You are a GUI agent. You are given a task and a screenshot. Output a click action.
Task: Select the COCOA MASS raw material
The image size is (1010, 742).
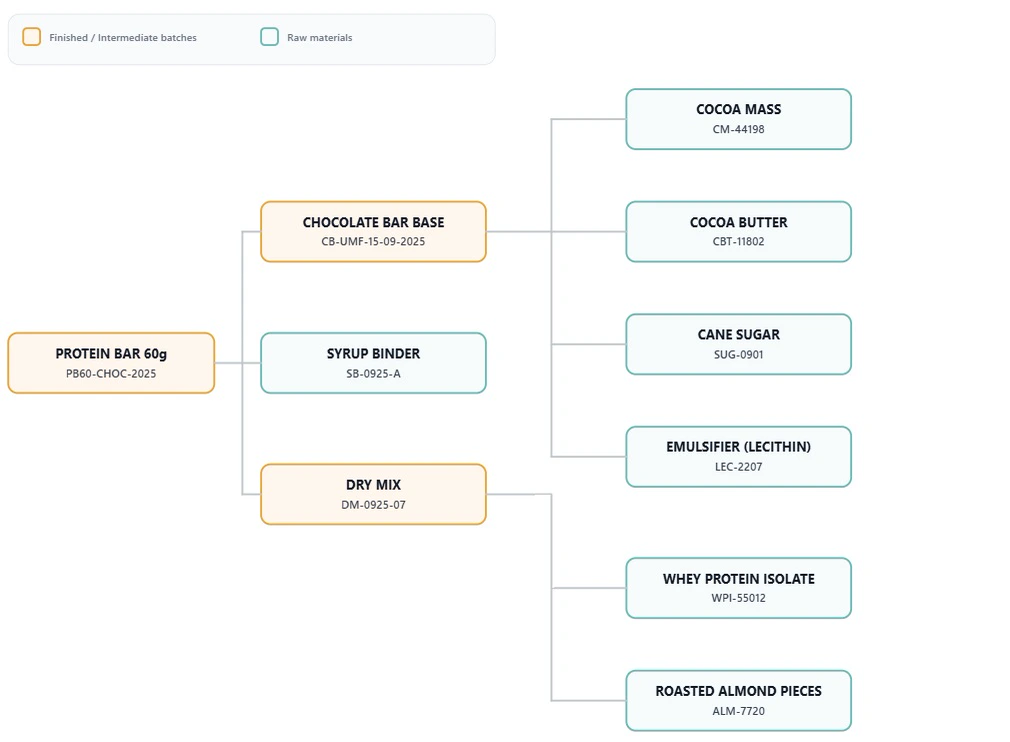click(x=738, y=119)
